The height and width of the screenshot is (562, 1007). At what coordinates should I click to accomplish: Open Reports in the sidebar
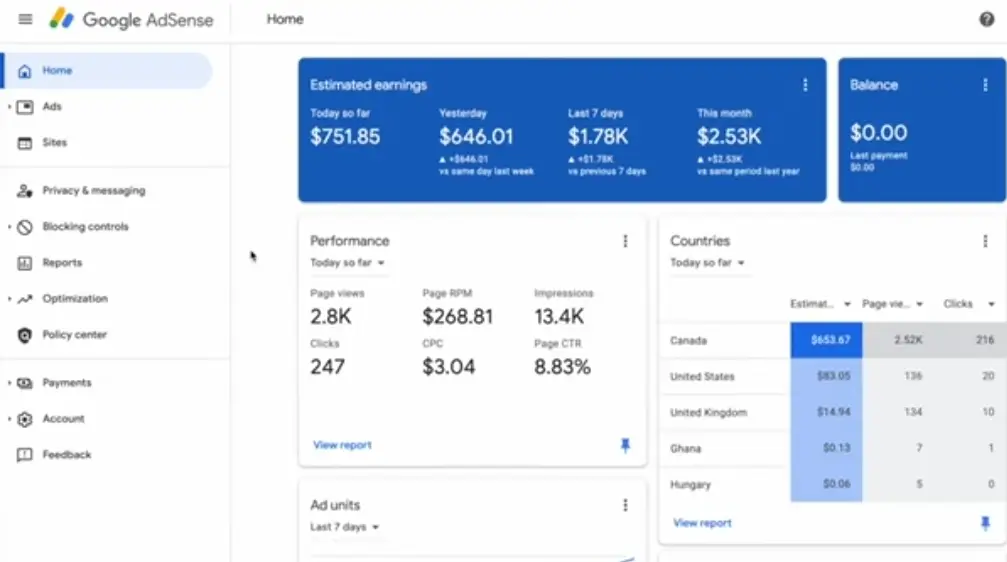pos(62,263)
